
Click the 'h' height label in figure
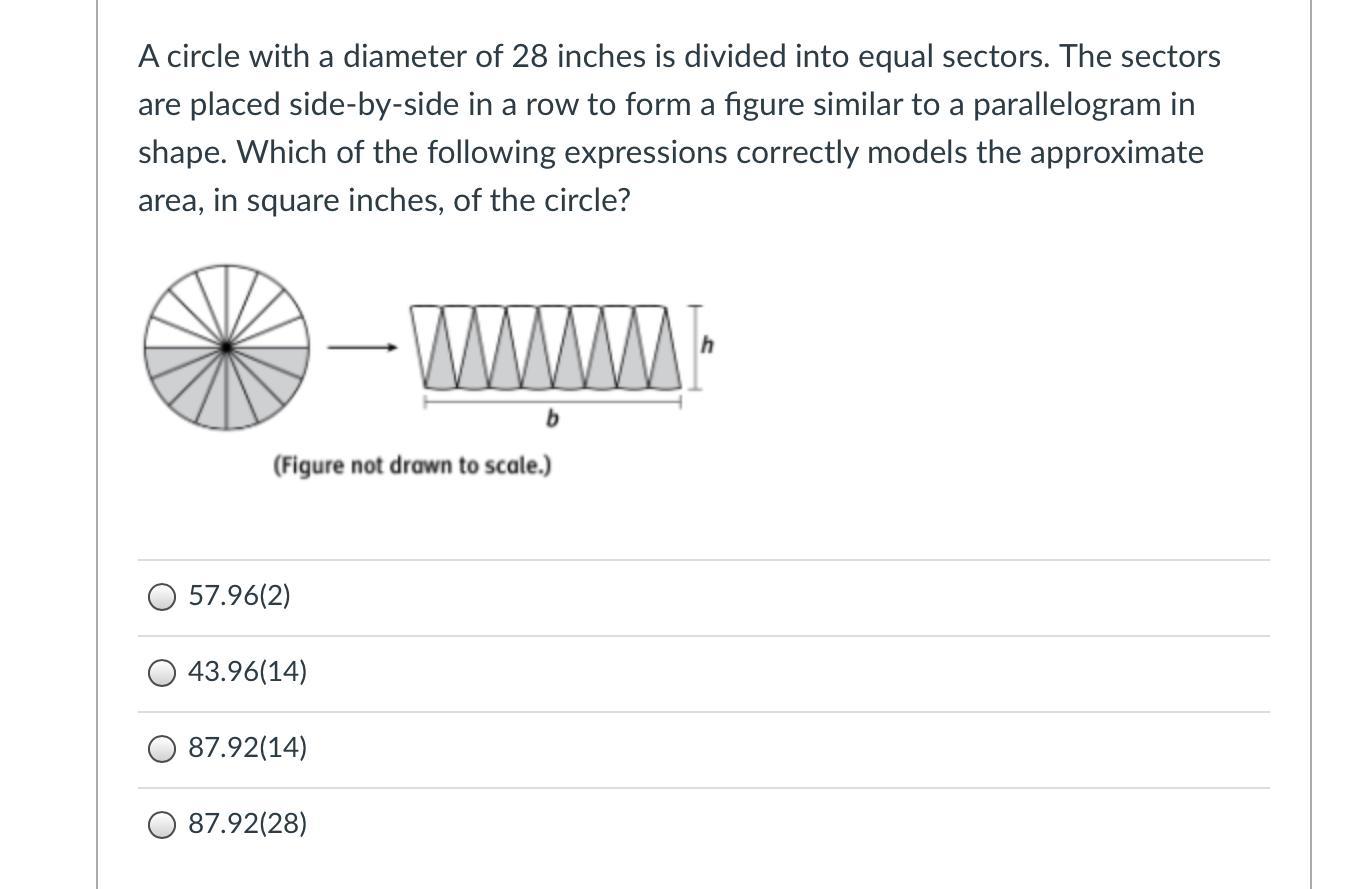click(707, 346)
